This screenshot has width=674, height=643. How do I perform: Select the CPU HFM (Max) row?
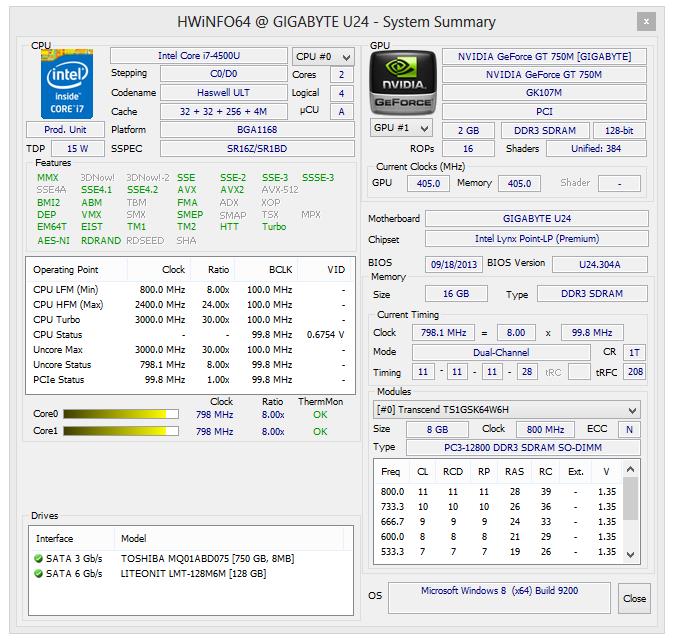(x=190, y=304)
